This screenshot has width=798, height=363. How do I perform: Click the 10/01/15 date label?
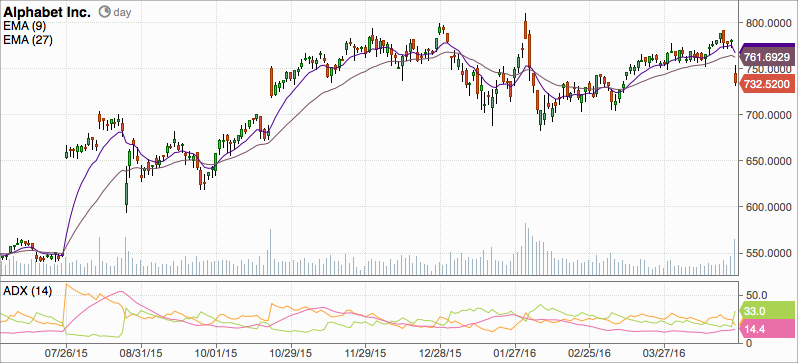217,352
